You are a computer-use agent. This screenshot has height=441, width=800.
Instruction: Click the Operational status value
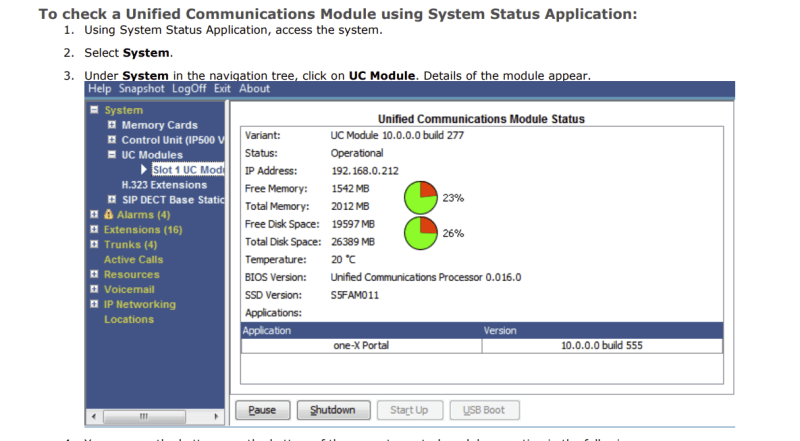pos(357,153)
